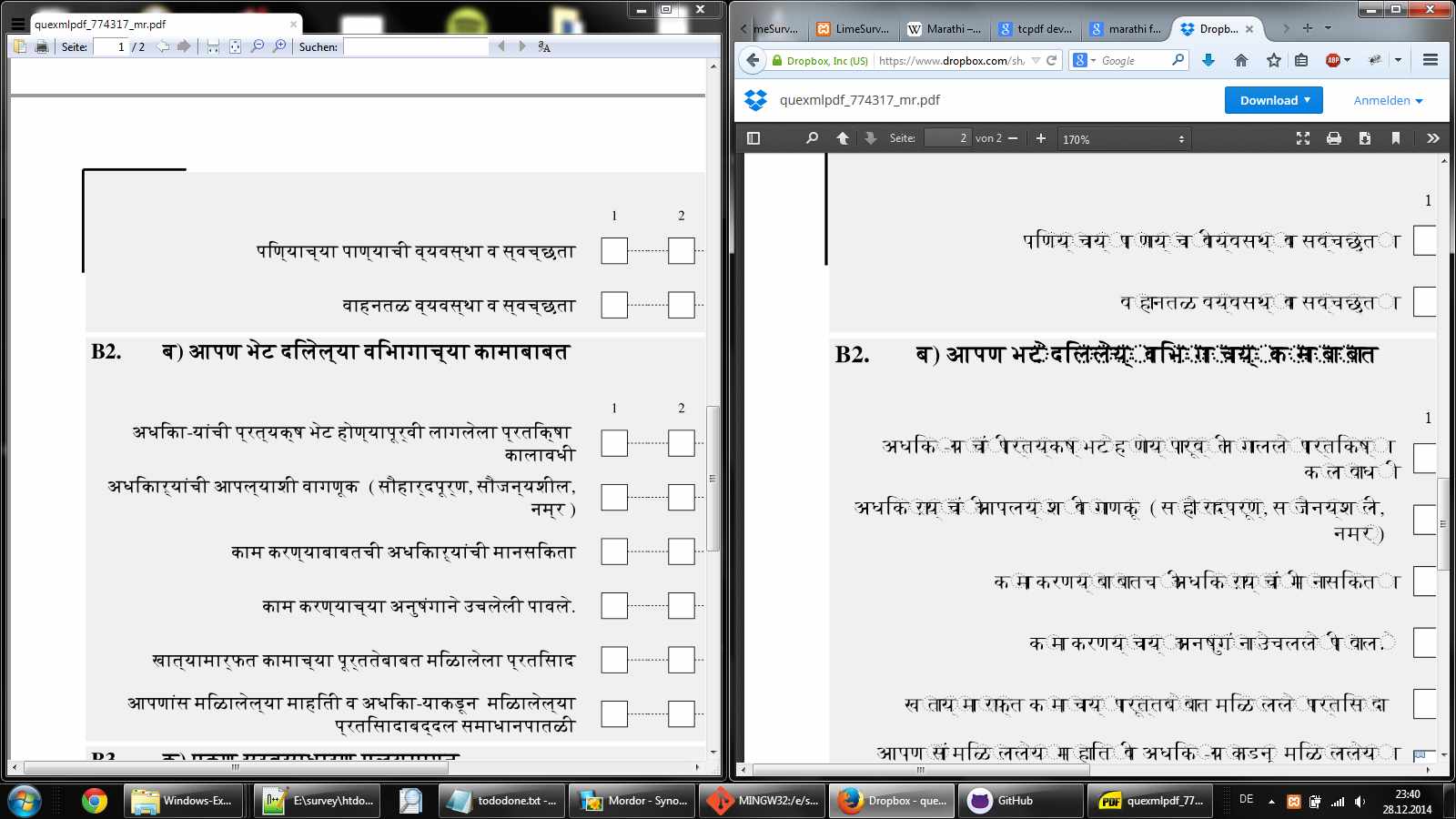Open the PDF viewer tools menu chevrons
Screen dimensions: 1456x819
coord(1433,138)
